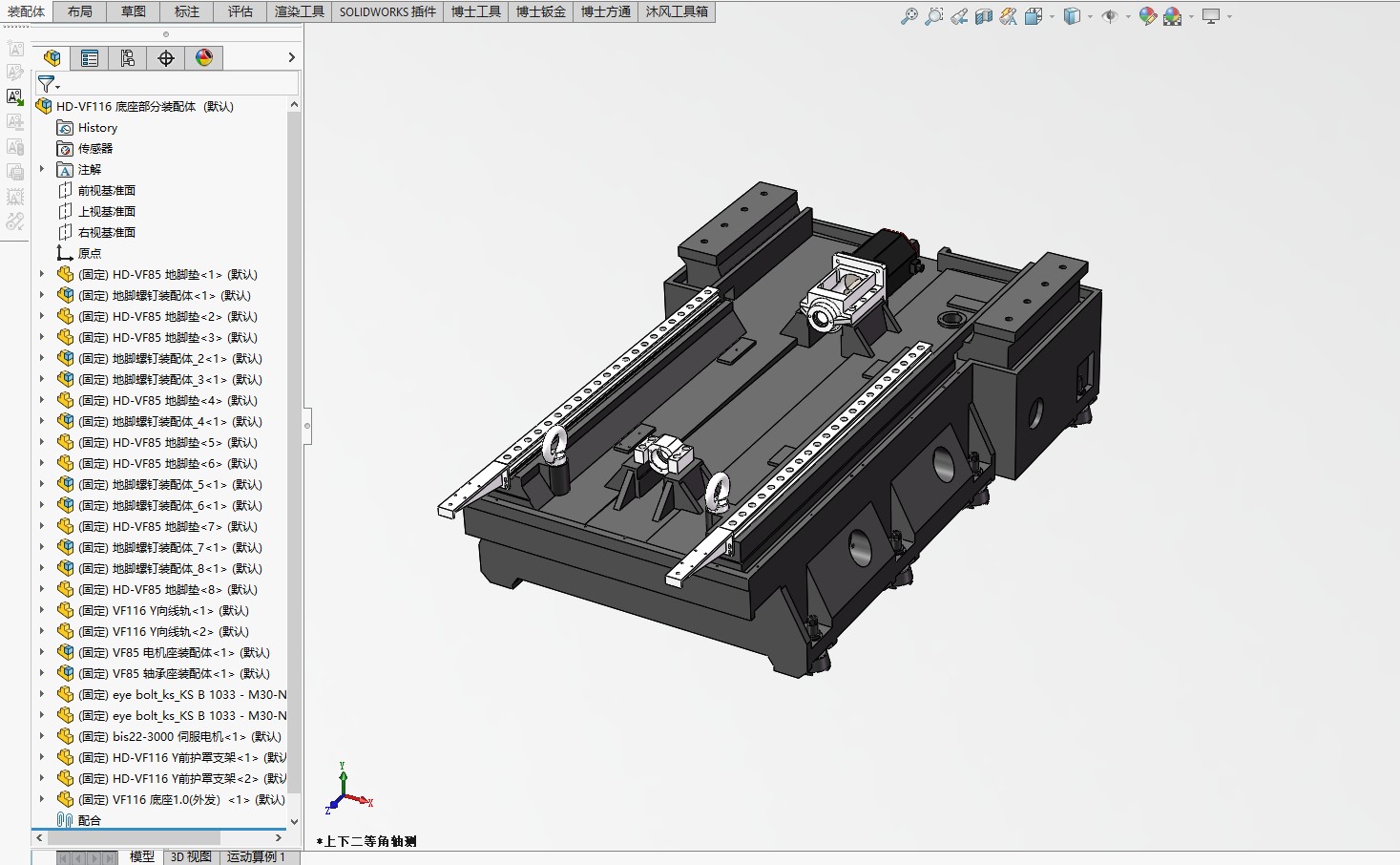Expand HD-VF85 地脚垫<1> component
This screenshot has width=1400, height=865.
coord(41,274)
